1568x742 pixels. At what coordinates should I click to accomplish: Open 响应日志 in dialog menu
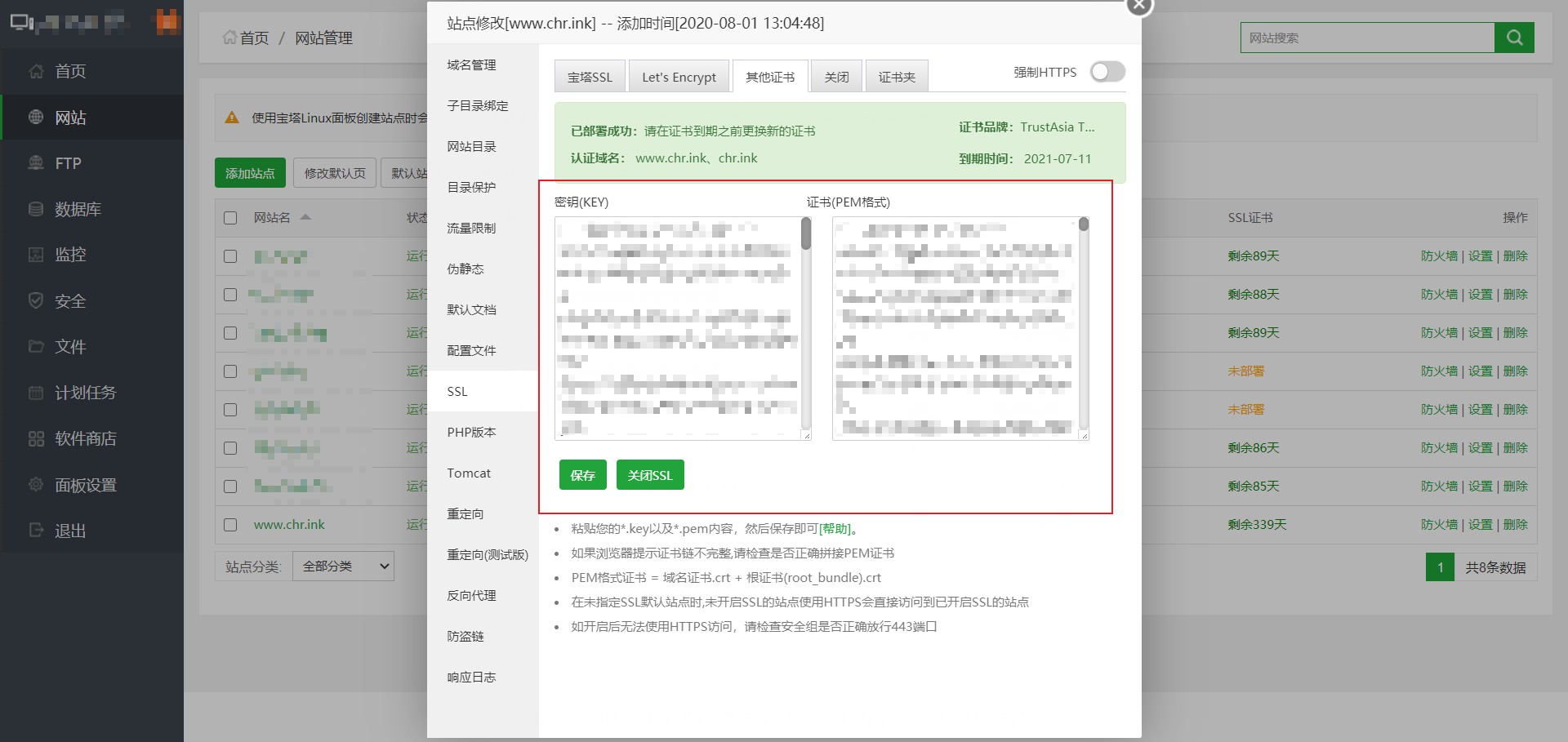tap(483, 677)
